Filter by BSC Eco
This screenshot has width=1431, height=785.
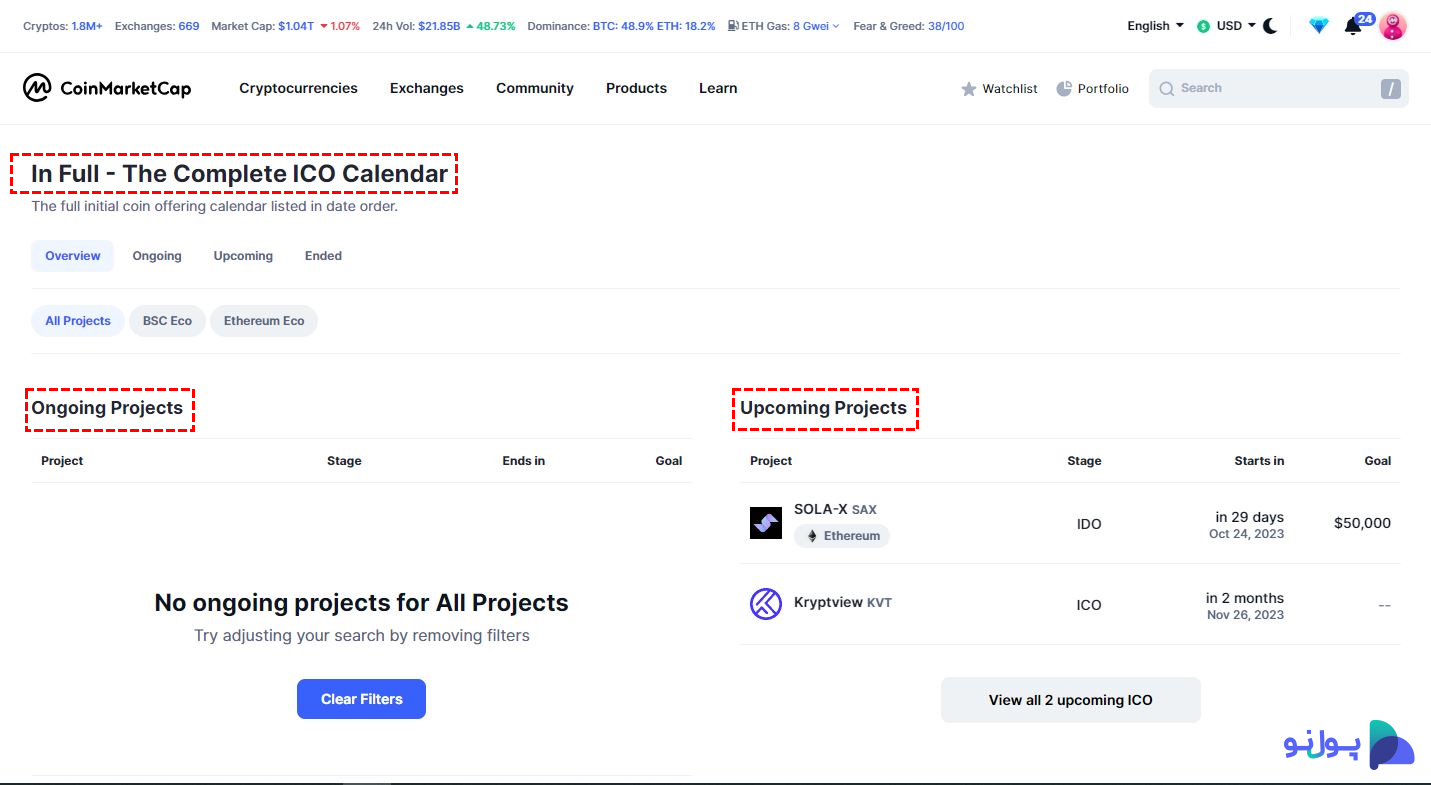tap(167, 321)
